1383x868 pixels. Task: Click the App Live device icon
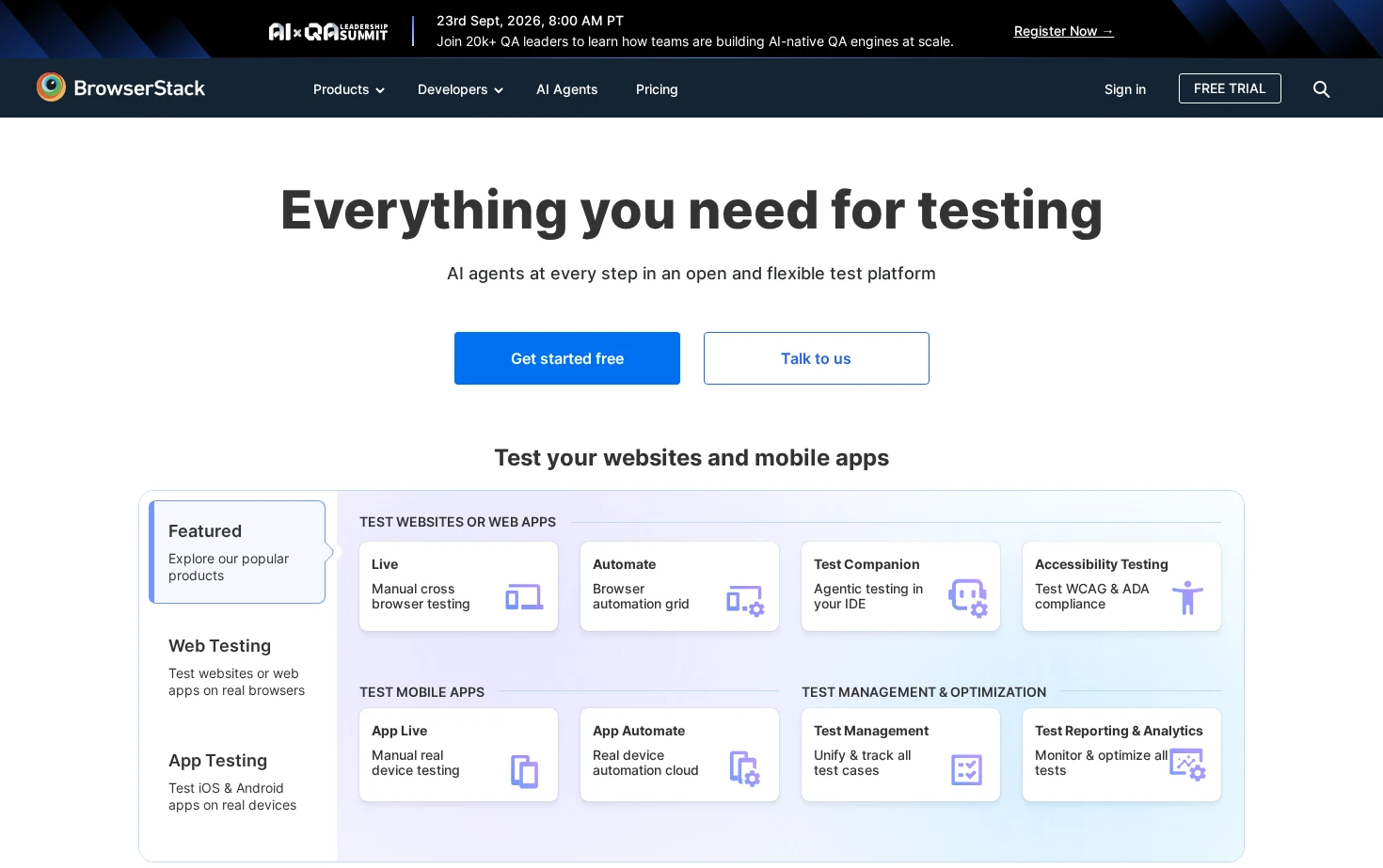pyautogui.click(x=524, y=771)
